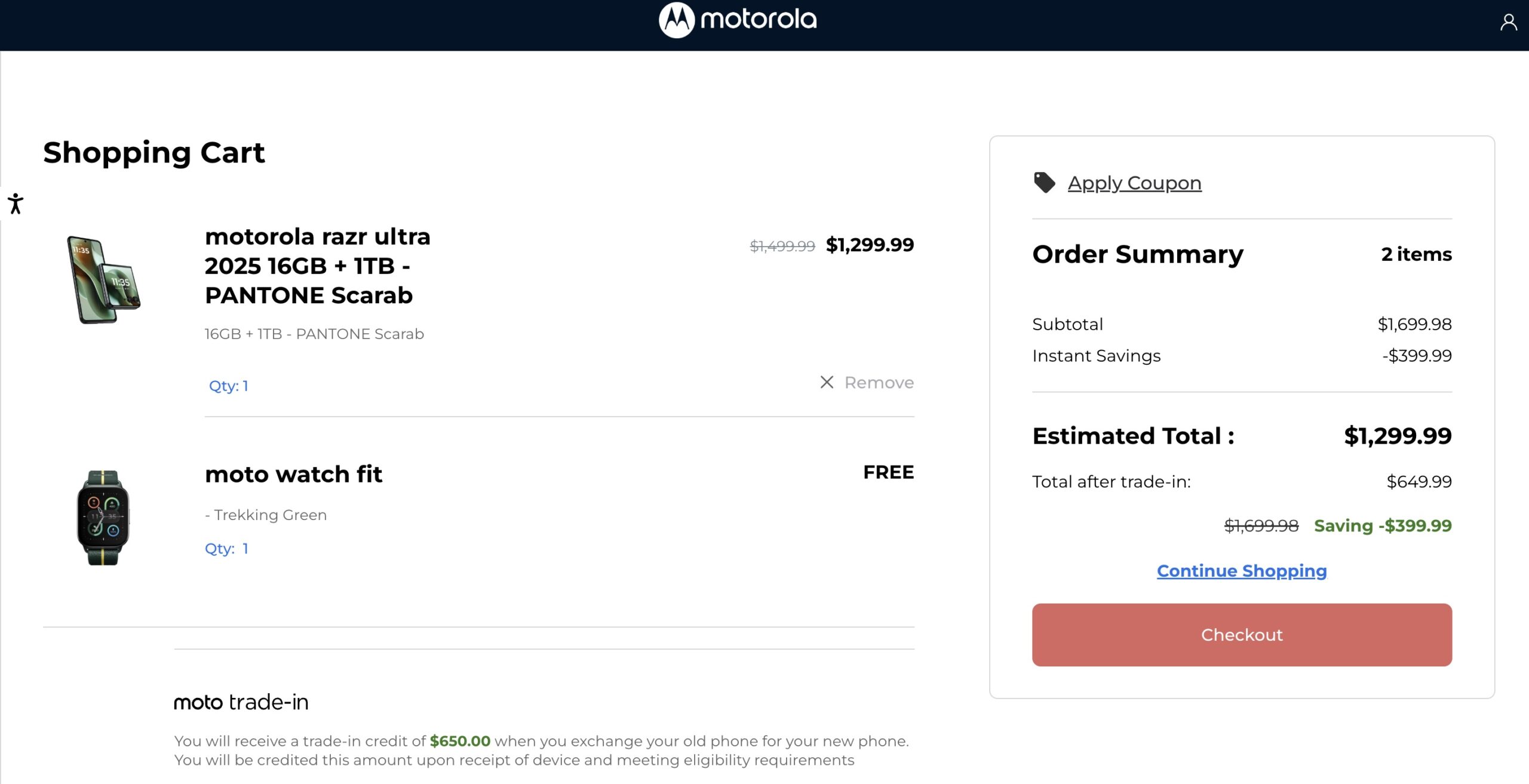Click the coupon tag icon
Screen dimensions: 1529x784
point(1044,183)
